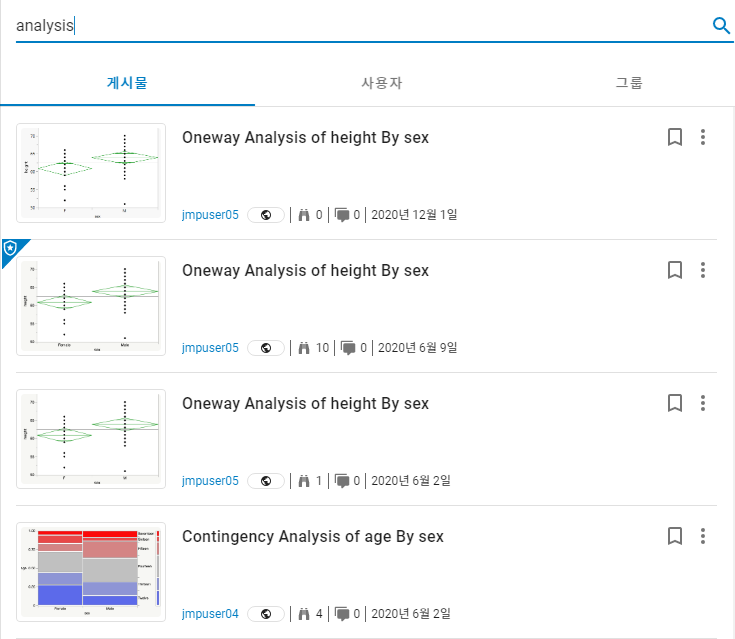Switch to the 사용자 tab
Screen dimensions: 735x639
pyautogui.click(x=382, y=83)
